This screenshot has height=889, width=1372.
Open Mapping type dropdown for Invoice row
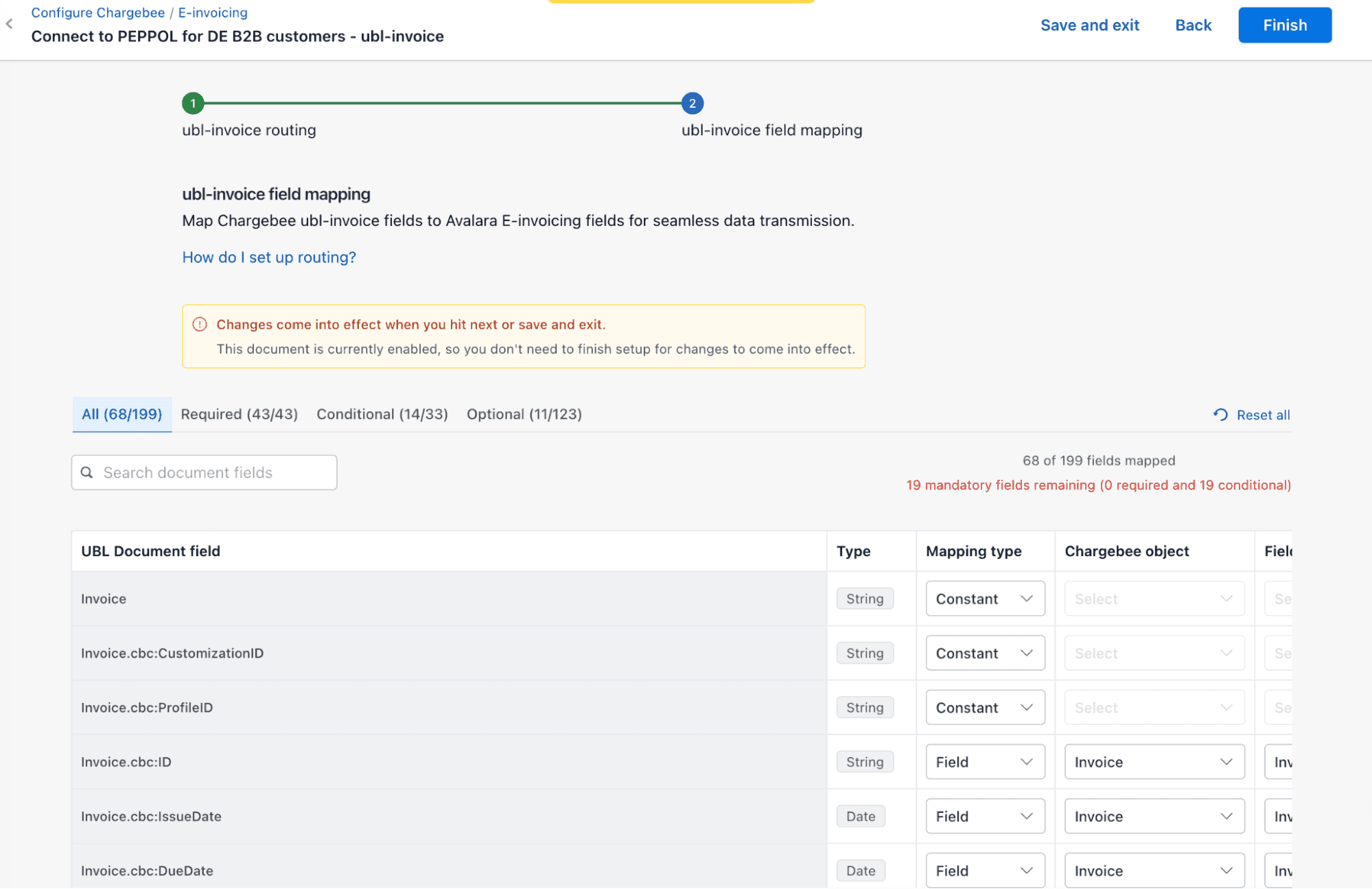[x=984, y=599]
